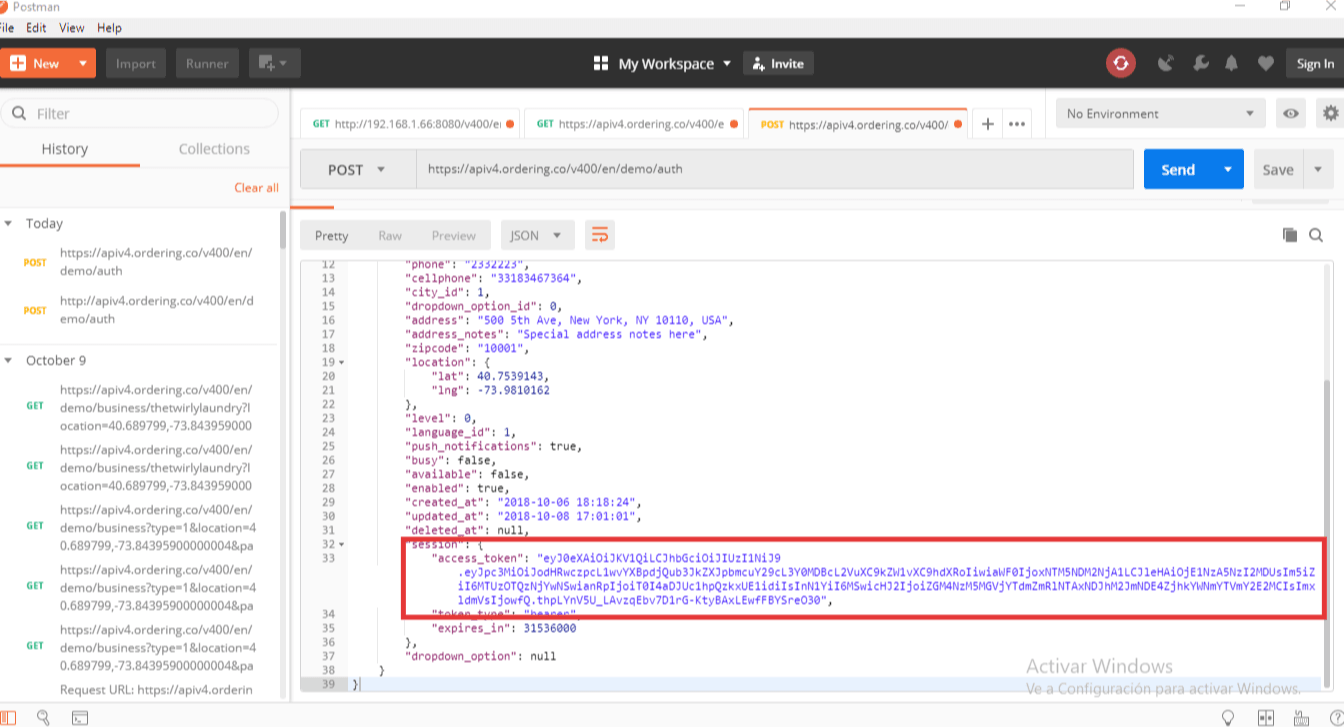
Task: Collapse the October 9 history group
Action: click(8, 360)
